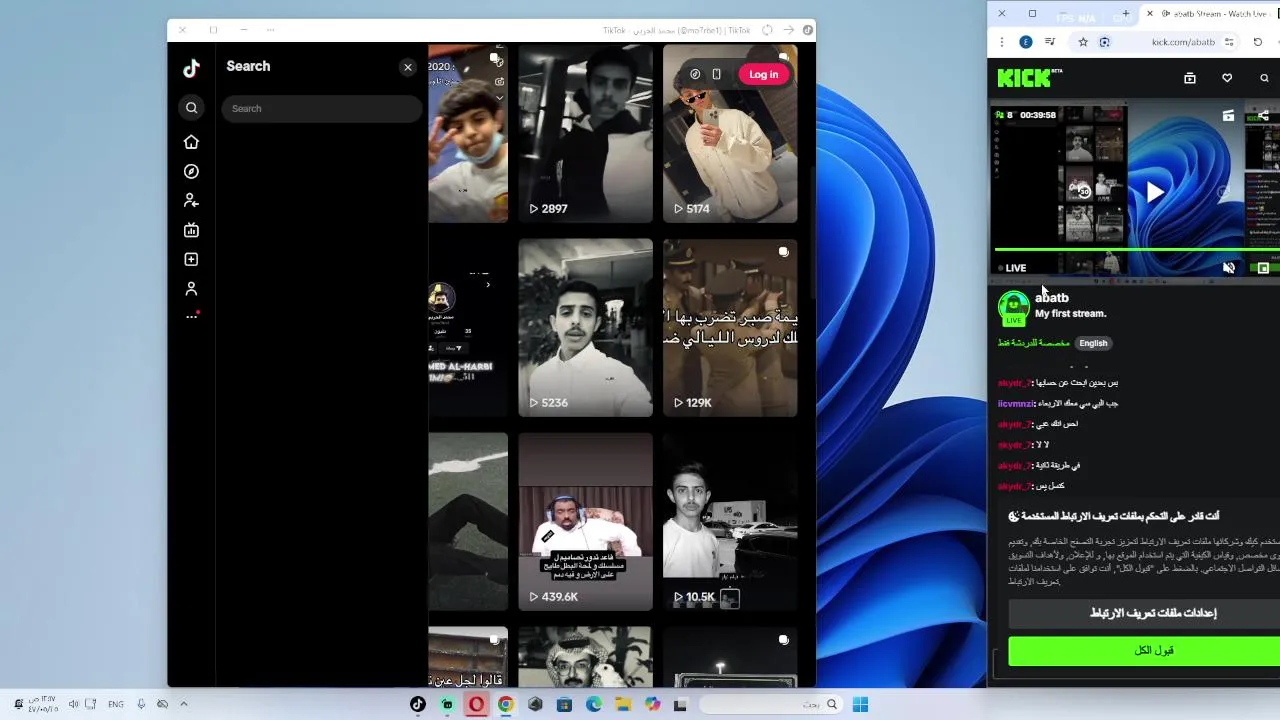This screenshot has width=1280, height=720.
Task: Open the Kick following heart icon
Action: pyautogui.click(x=1227, y=78)
